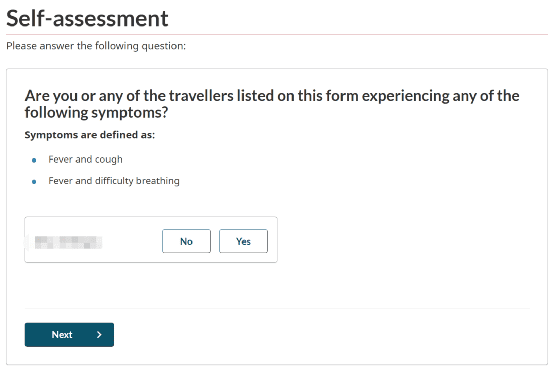
Task: Click the divider line above the Next button
Action: (x=277, y=308)
